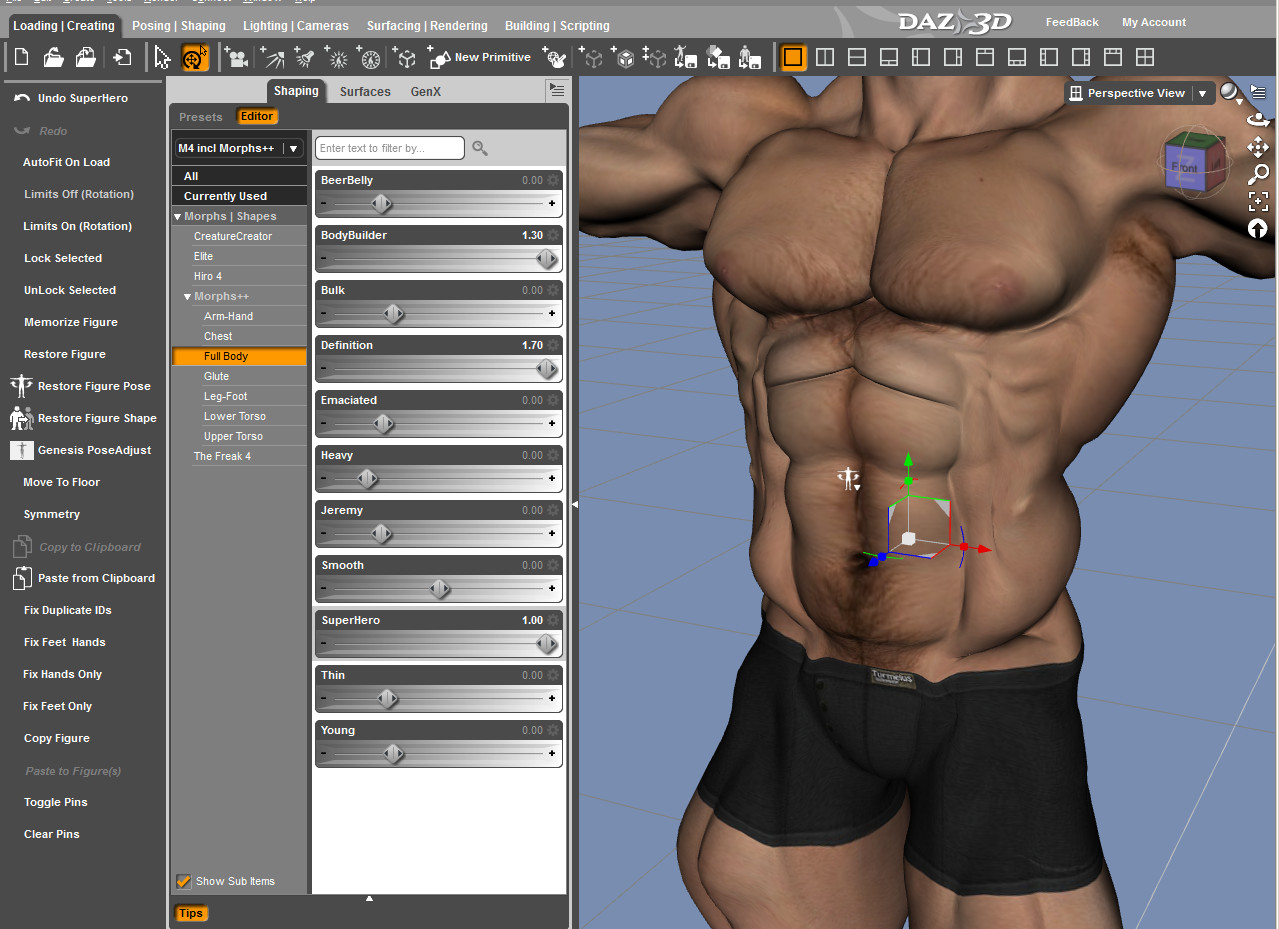Click the Import arrow icon

[x=121, y=58]
